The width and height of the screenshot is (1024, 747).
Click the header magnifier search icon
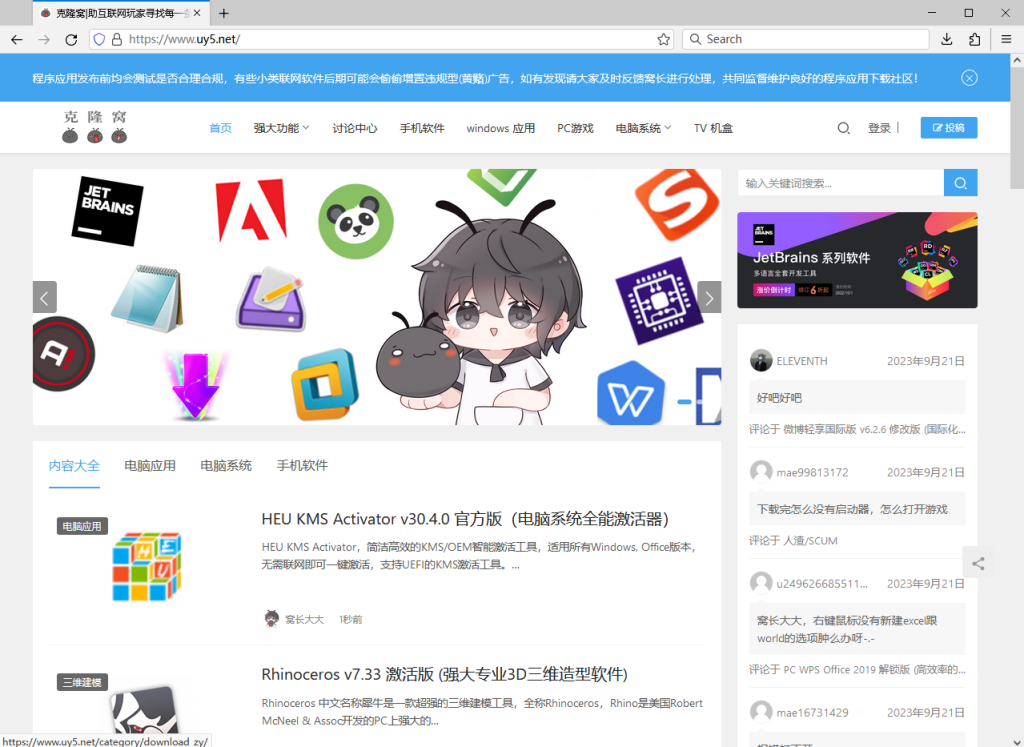(x=843, y=128)
